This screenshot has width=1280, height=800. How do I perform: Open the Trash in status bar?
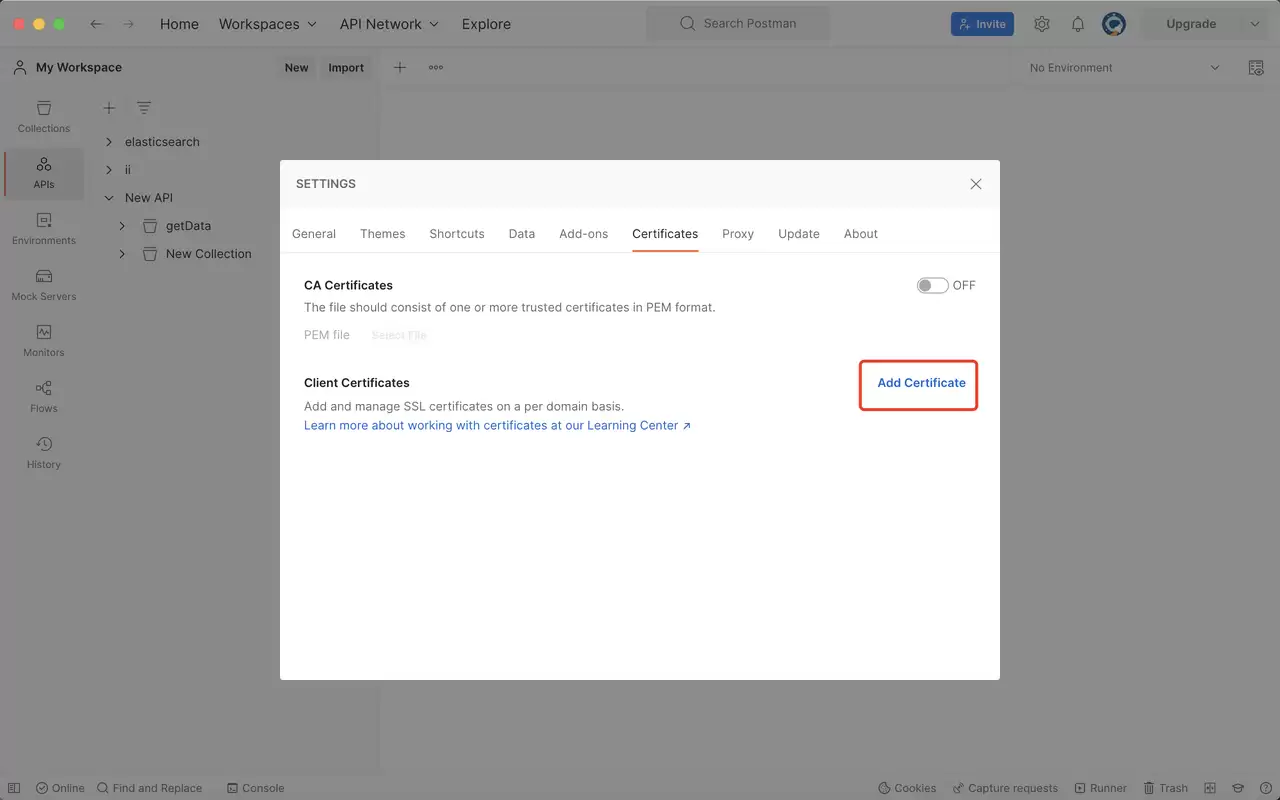1166,788
